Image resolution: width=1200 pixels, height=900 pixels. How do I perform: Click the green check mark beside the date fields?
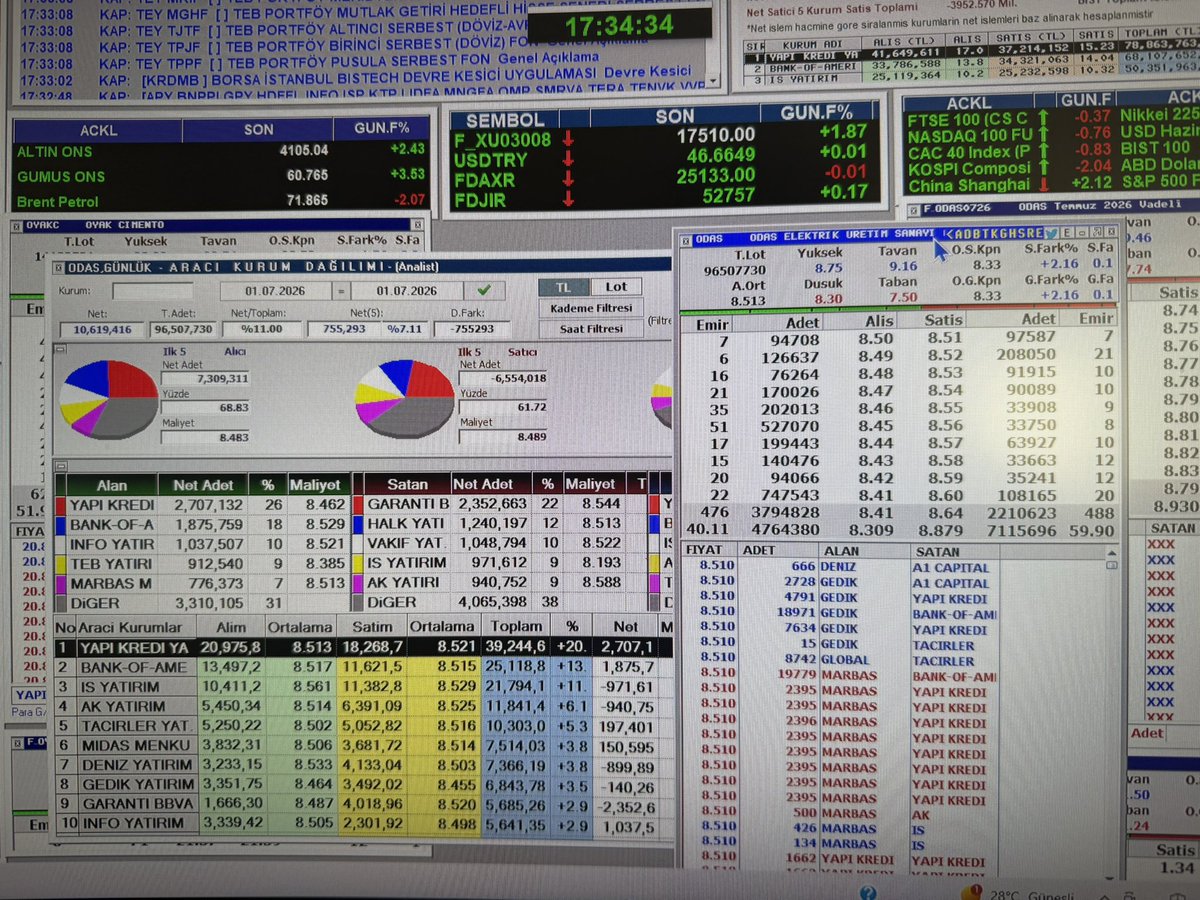(484, 290)
